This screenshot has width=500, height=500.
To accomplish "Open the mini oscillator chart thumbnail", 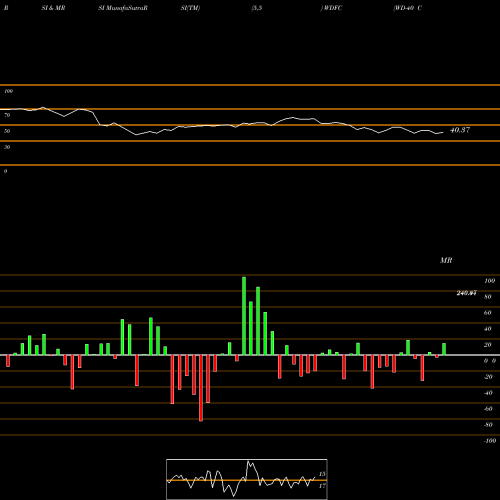I will (x=247, y=479).
